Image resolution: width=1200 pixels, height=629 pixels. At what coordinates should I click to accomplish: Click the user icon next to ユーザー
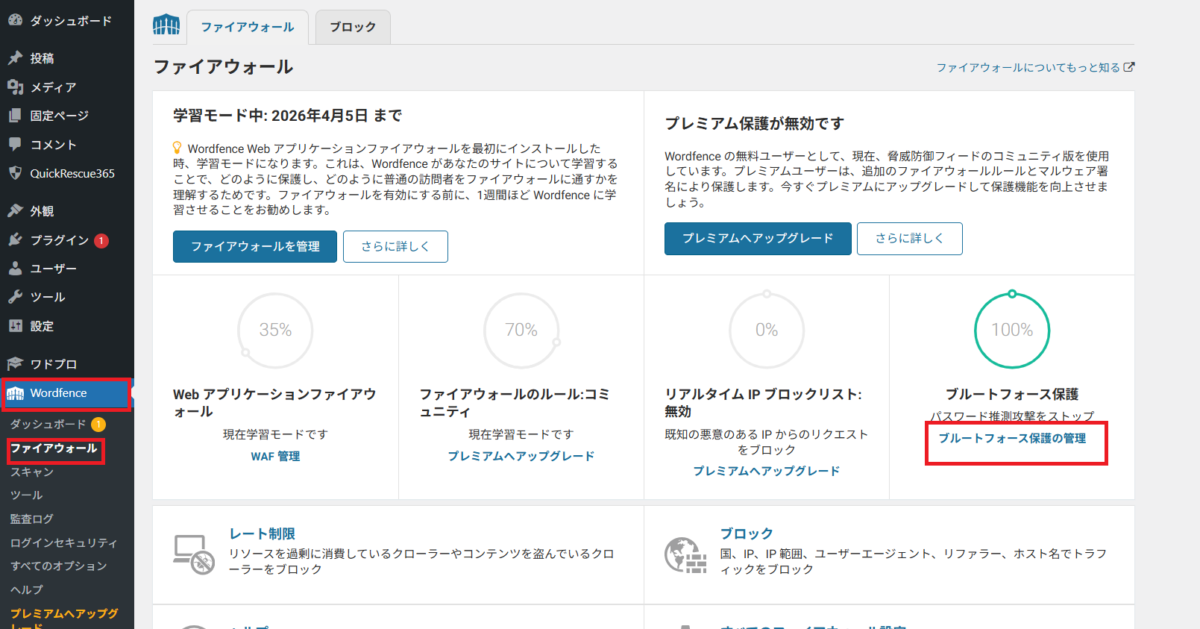coord(15,268)
